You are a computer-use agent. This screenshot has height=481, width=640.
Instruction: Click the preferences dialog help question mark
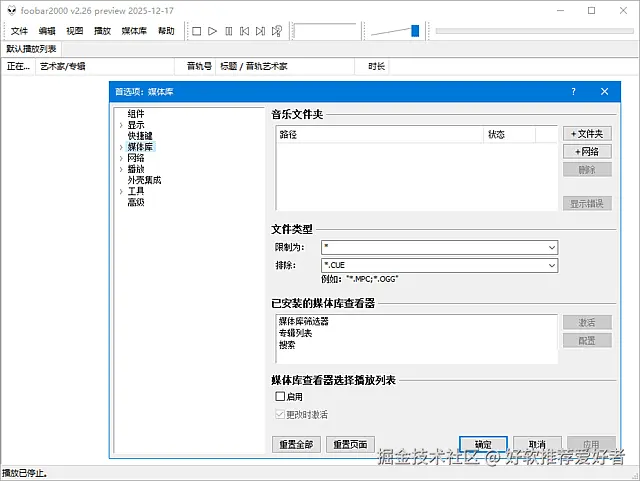coord(573,91)
